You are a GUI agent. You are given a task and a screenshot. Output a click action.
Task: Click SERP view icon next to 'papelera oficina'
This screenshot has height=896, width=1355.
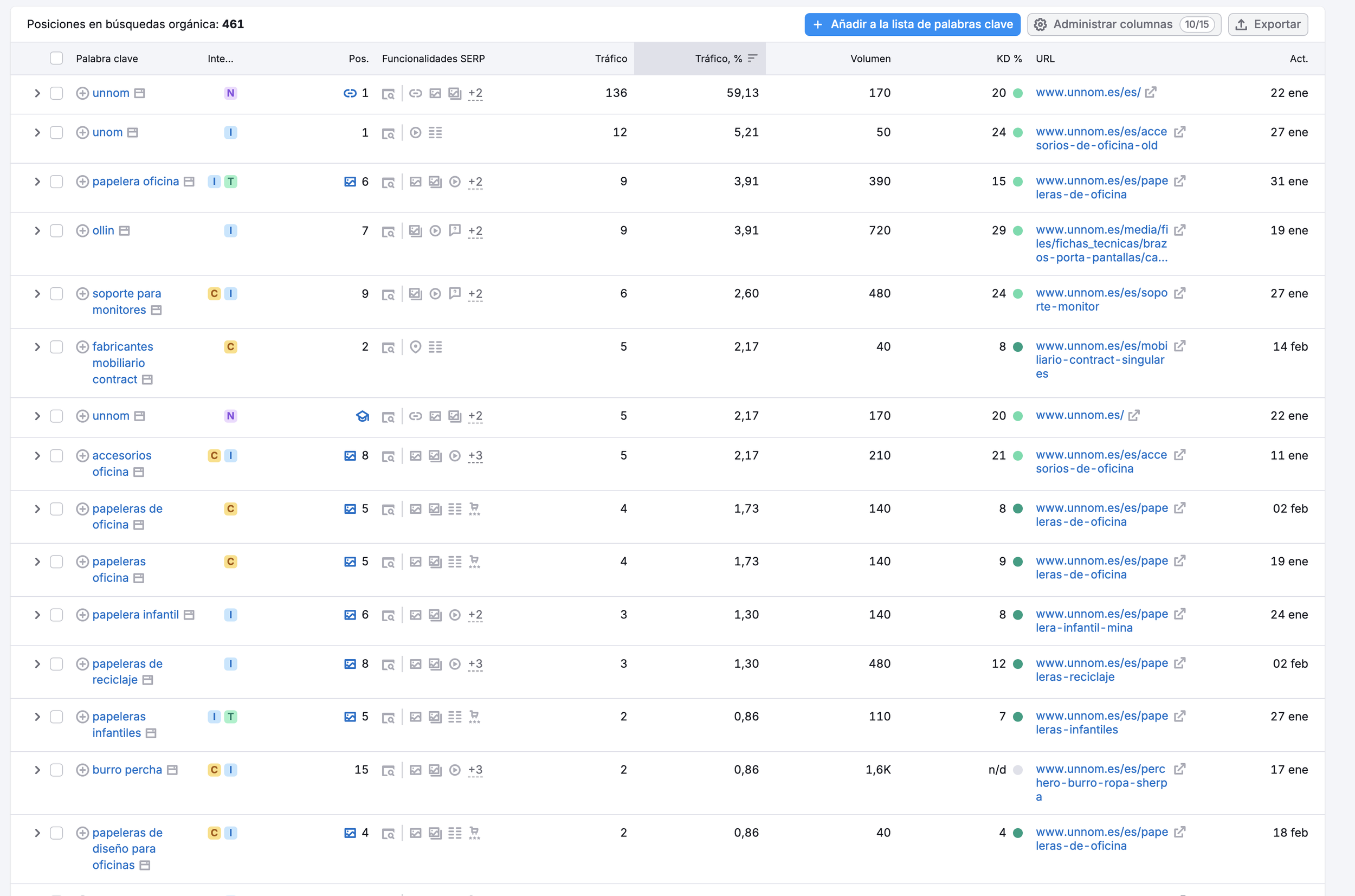[x=388, y=182]
